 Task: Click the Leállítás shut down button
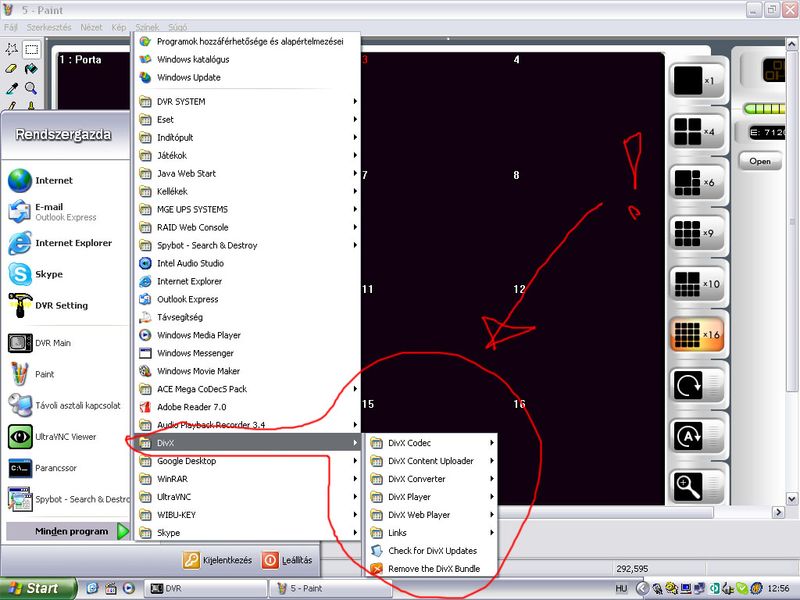coord(287,560)
